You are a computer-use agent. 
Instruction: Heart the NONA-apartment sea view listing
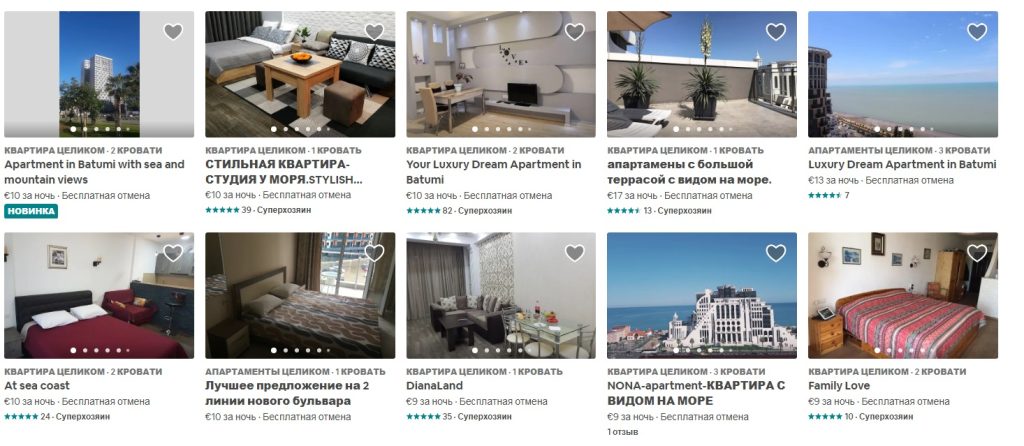pos(776,253)
